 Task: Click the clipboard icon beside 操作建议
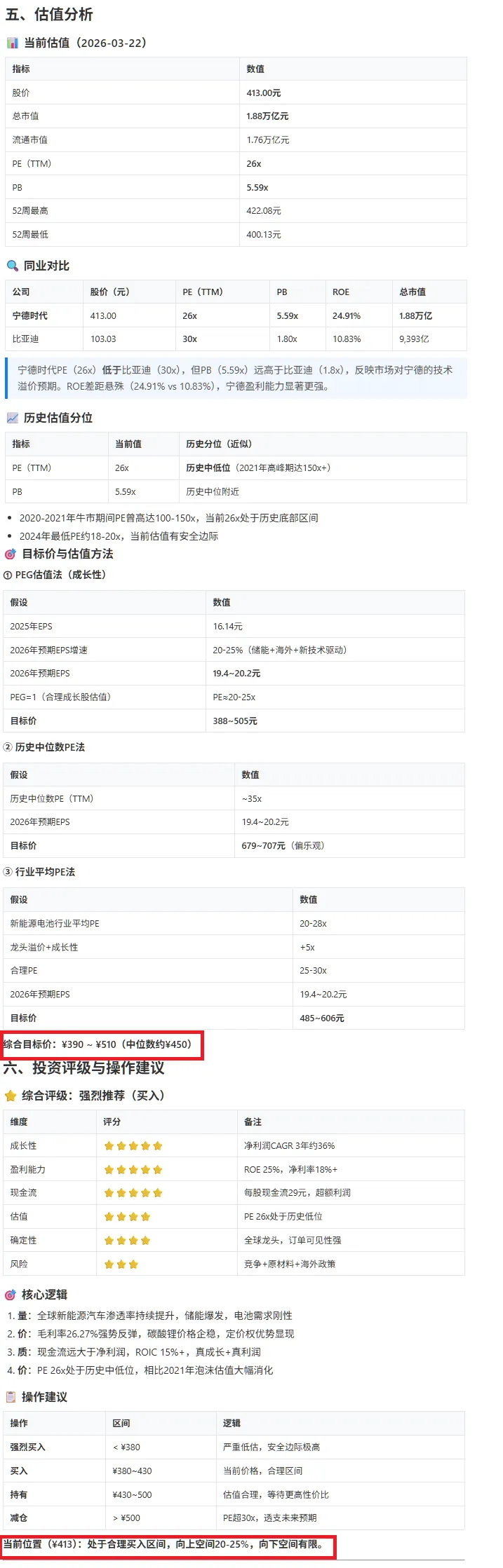(x=11, y=1397)
